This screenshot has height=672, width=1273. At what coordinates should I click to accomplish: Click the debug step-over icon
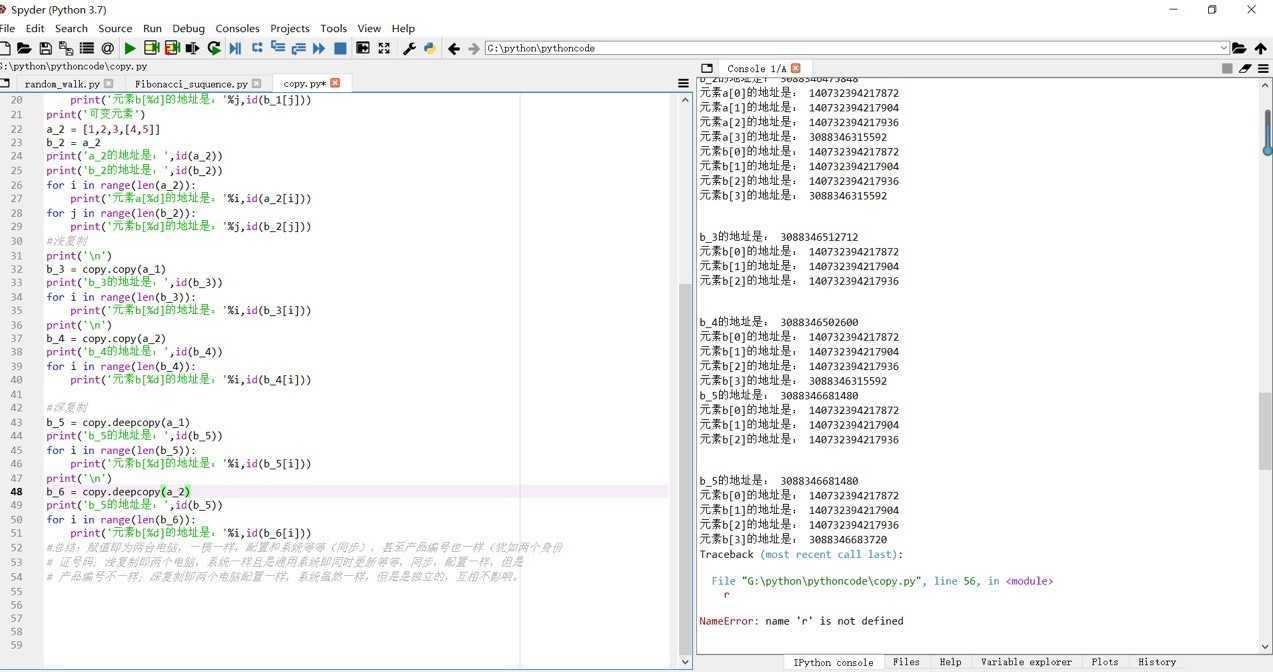(257, 48)
